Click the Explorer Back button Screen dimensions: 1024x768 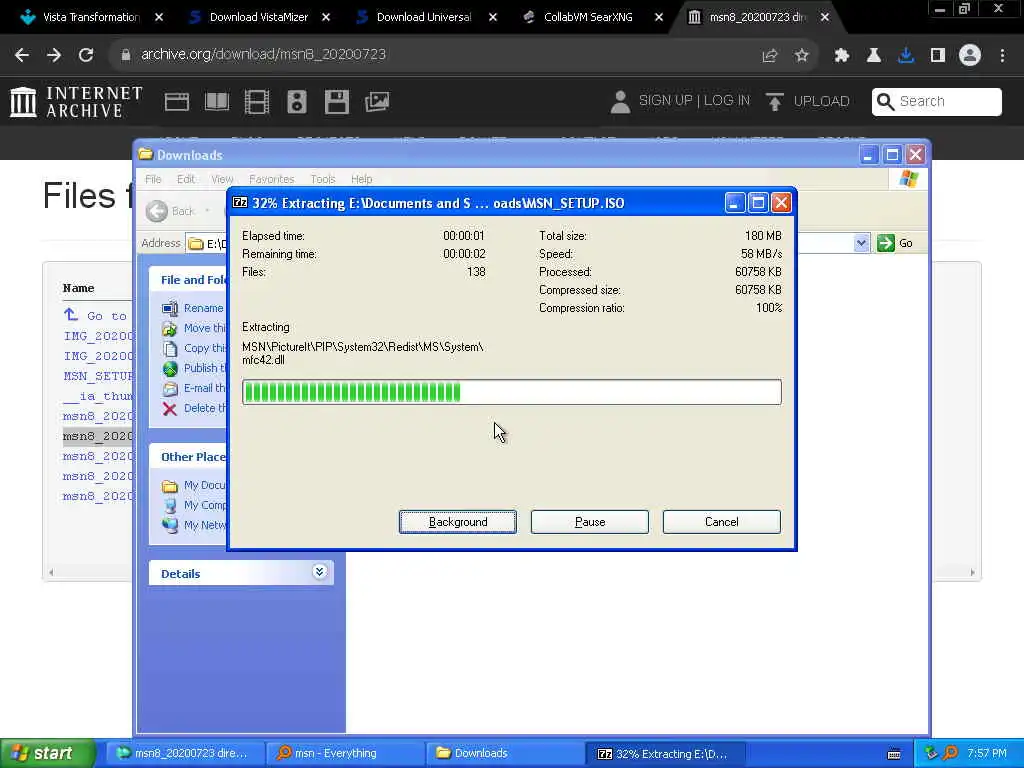[171, 211]
